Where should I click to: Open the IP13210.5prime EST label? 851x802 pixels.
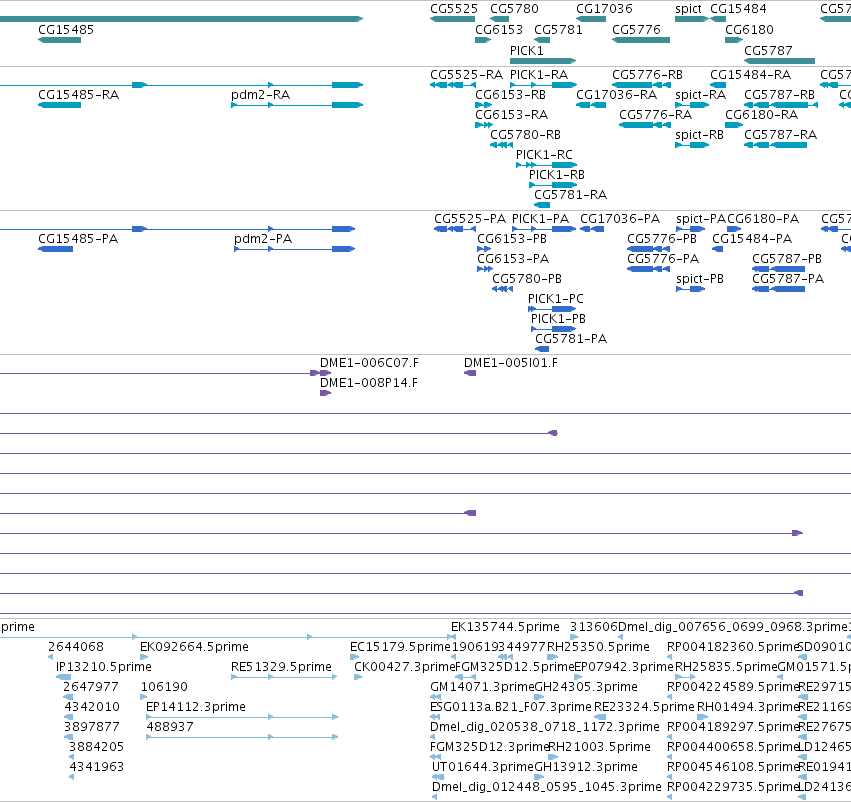(104, 666)
